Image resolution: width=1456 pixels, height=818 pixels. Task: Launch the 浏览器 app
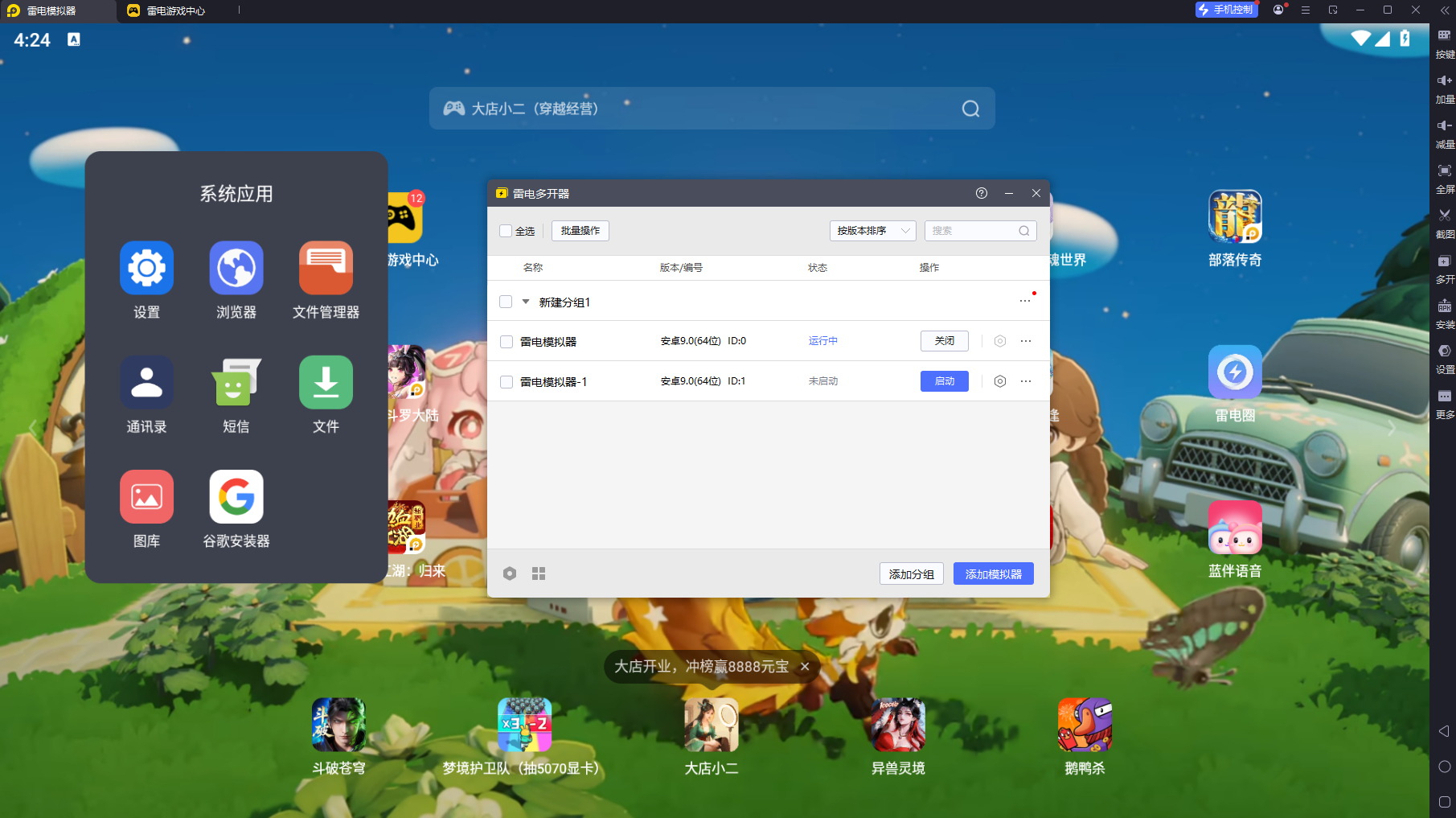point(236,268)
